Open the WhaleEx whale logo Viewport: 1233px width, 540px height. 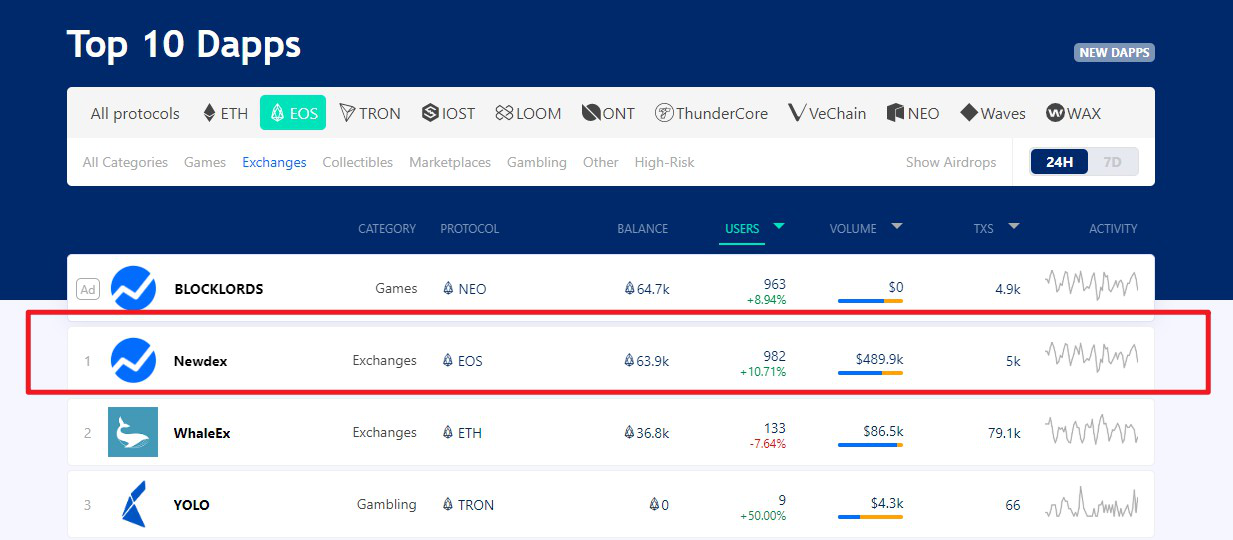(133, 433)
